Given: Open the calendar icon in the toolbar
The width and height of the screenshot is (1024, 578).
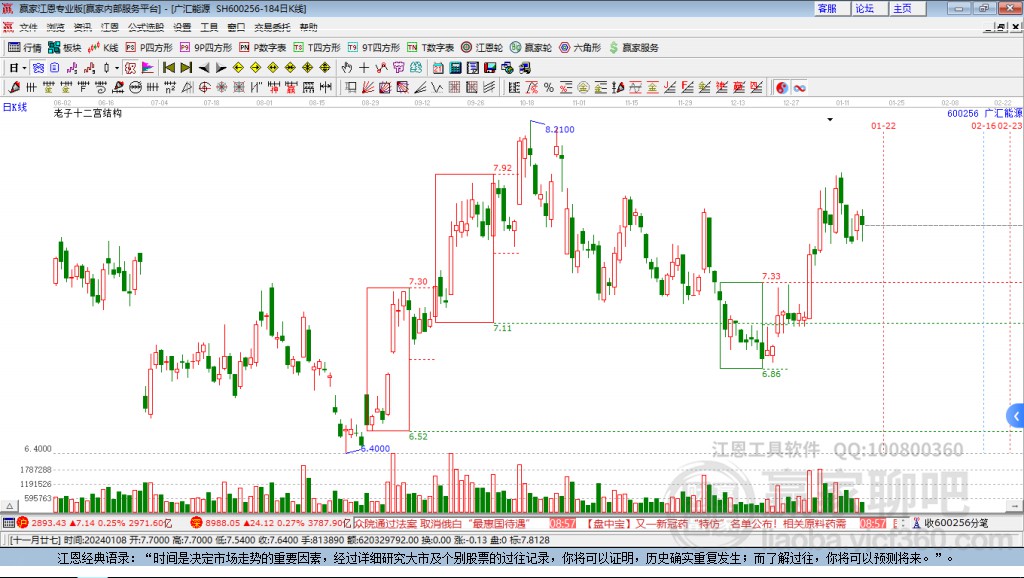Looking at the screenshot, I should (x=438, y=68).
